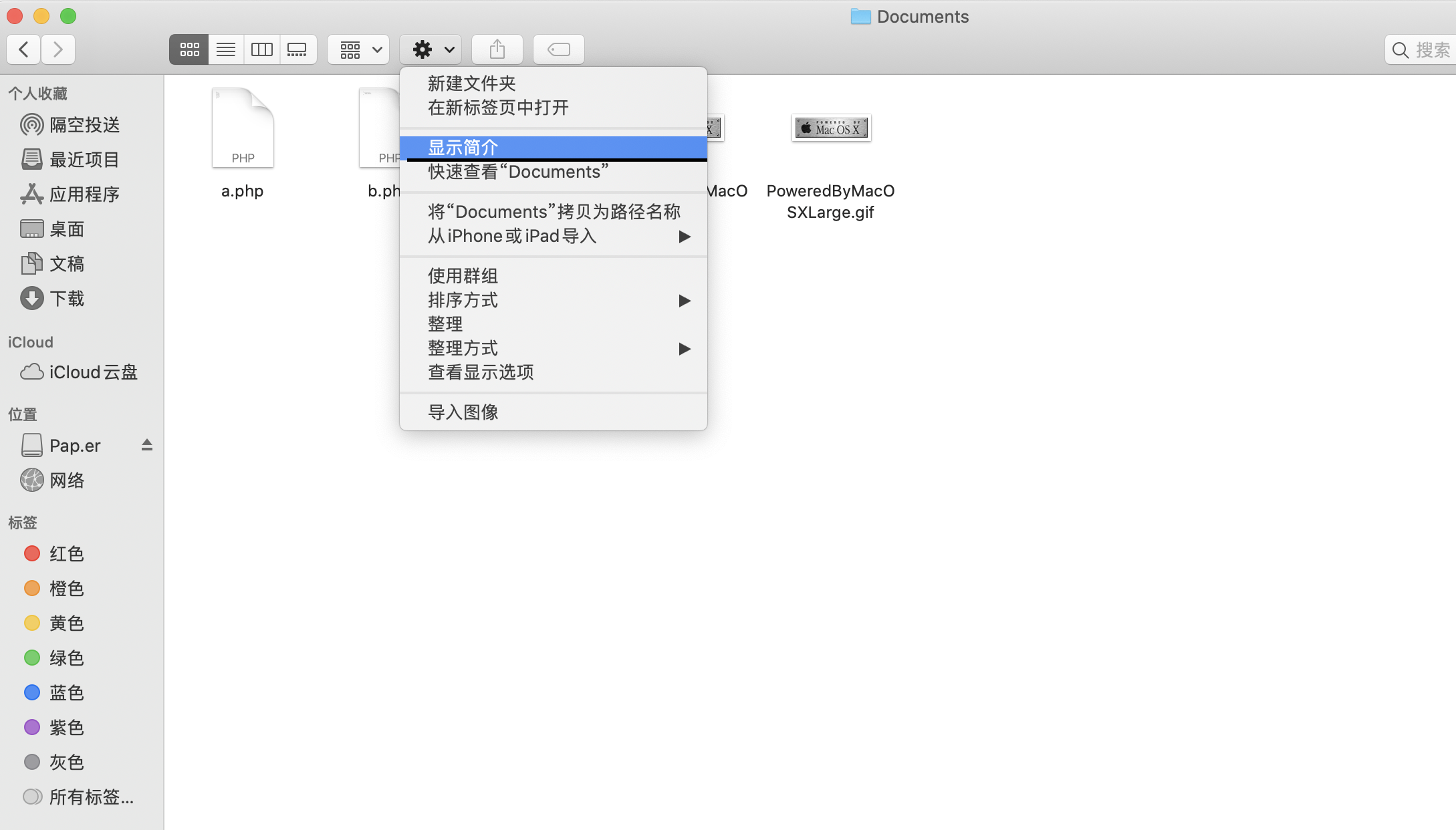Toggle 使用群组 in the menu

click(463, 276)
